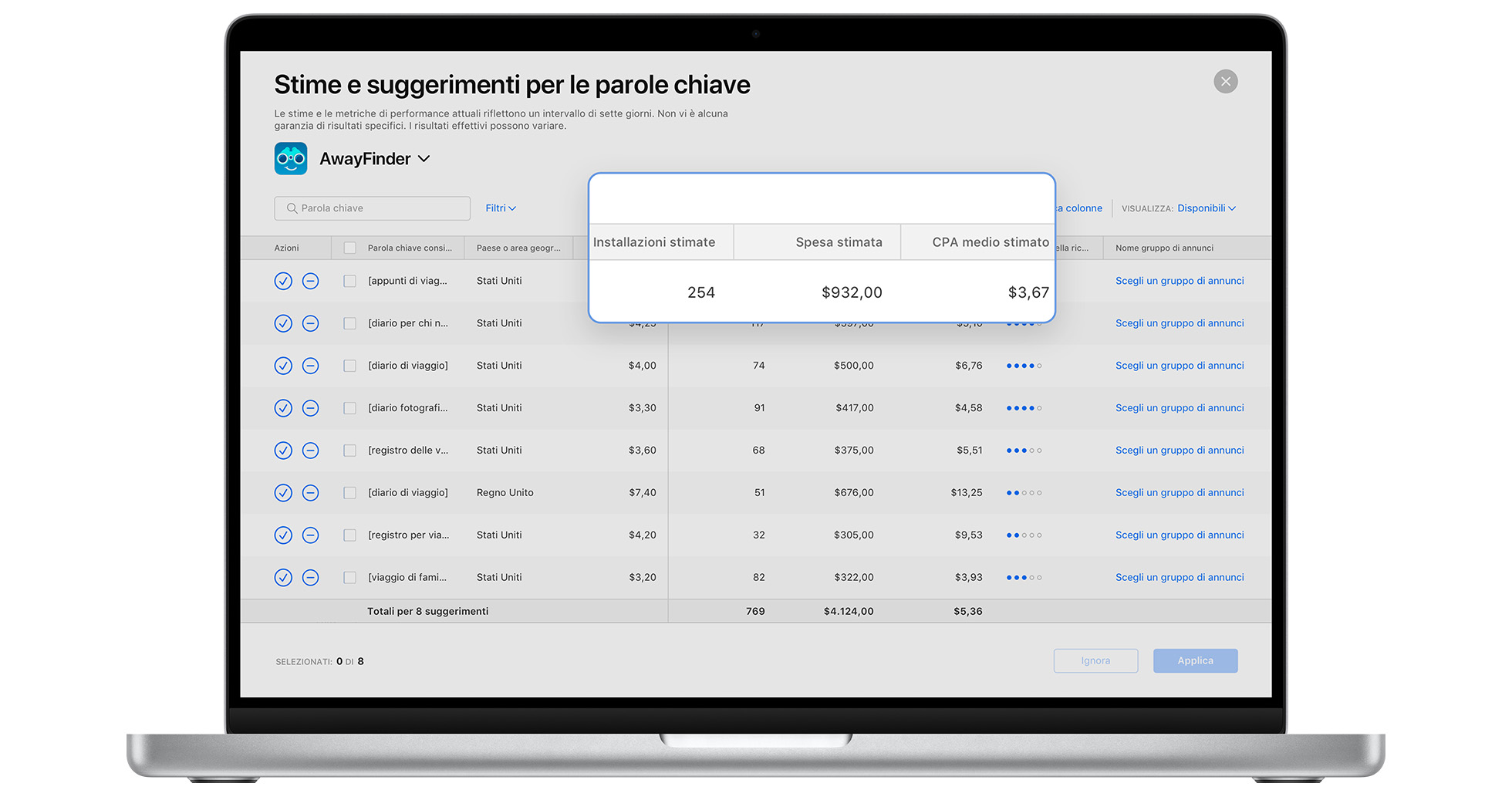Select checkbox for $4,00 [diario di viaggio] row

349,366
